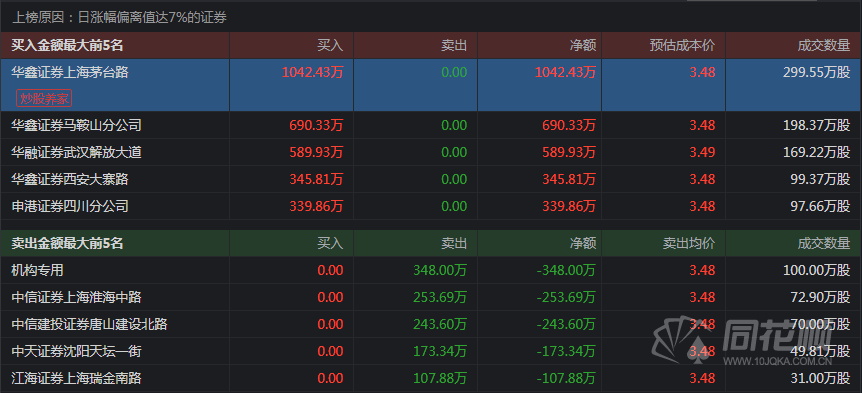The height and width of the screenshot is (393, 862).
Task: Click the 买入金额最大前5名 section header
Action: click(67, 46)
